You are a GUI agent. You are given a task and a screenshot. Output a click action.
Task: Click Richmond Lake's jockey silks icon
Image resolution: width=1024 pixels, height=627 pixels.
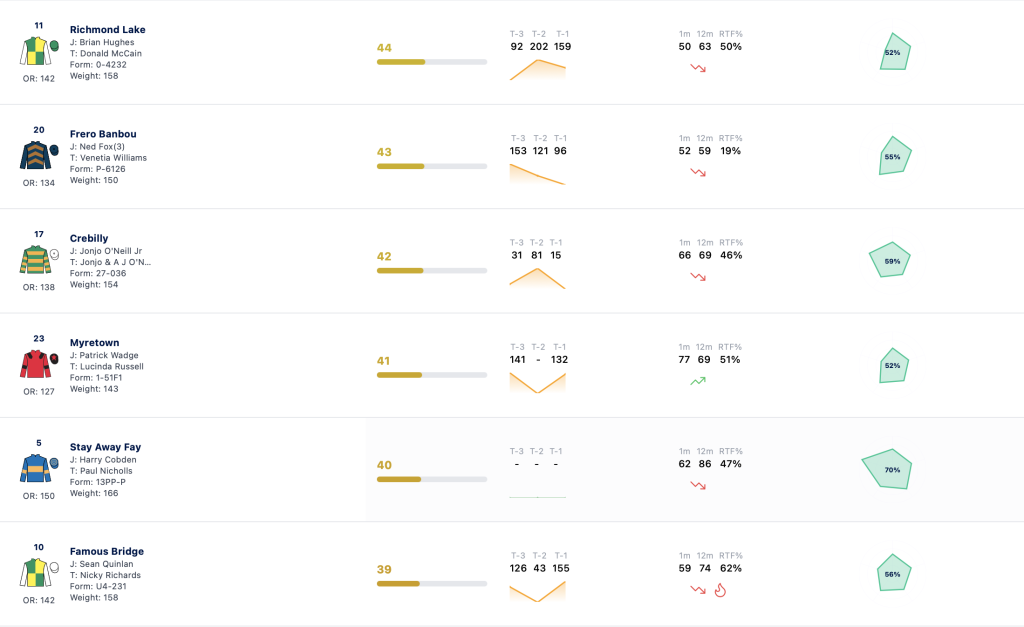click(x=39, y=51)
